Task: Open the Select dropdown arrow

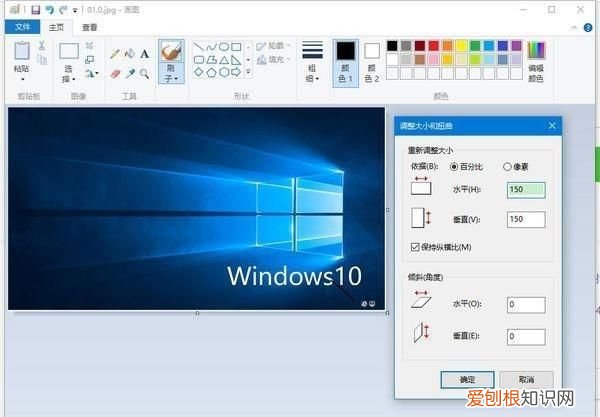Action: tap(73, 79)
